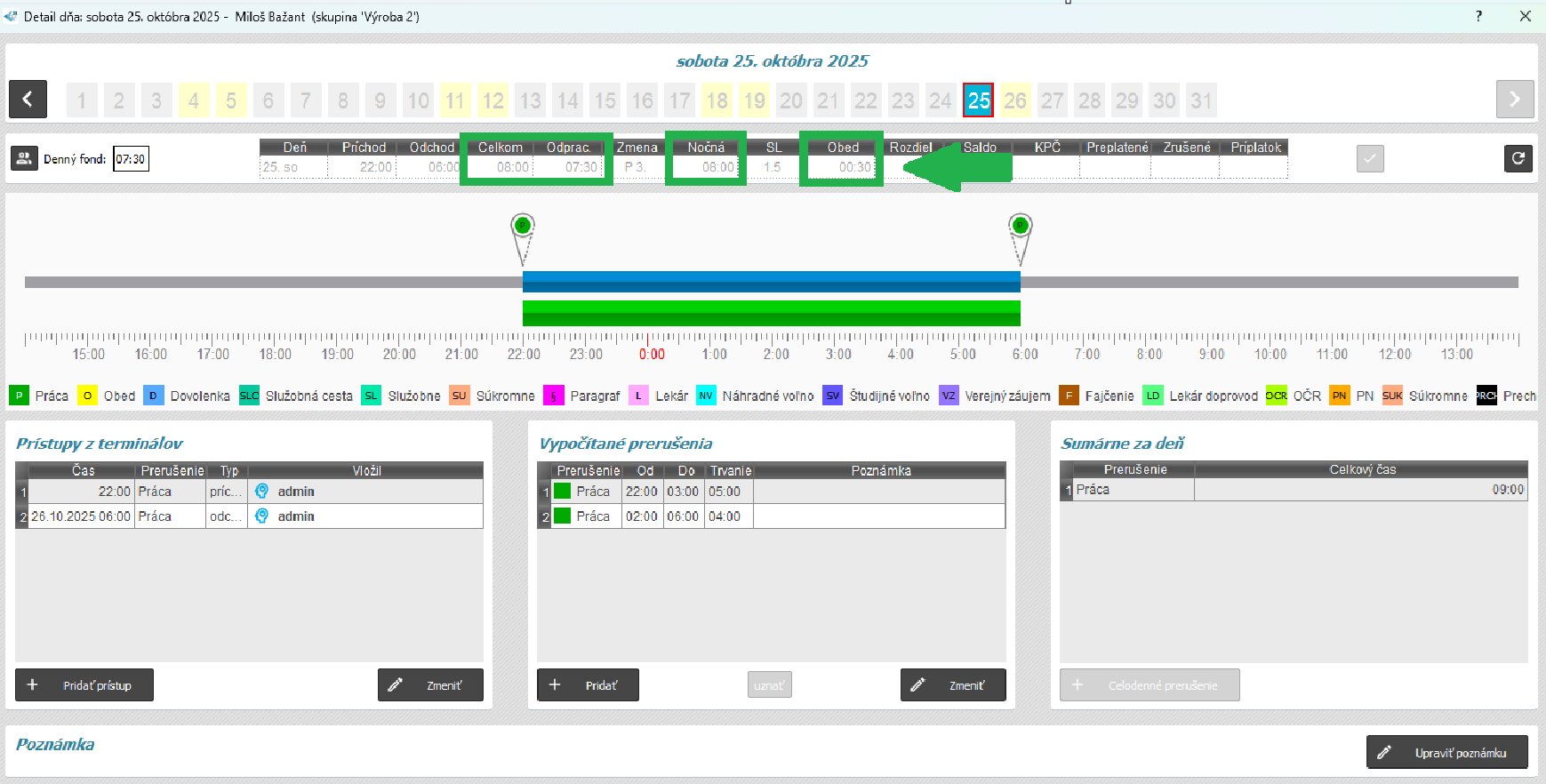Viewport: 1546px width, 784px height.
Task: Select day 26 in the calendar strip
Action: 1015,100
